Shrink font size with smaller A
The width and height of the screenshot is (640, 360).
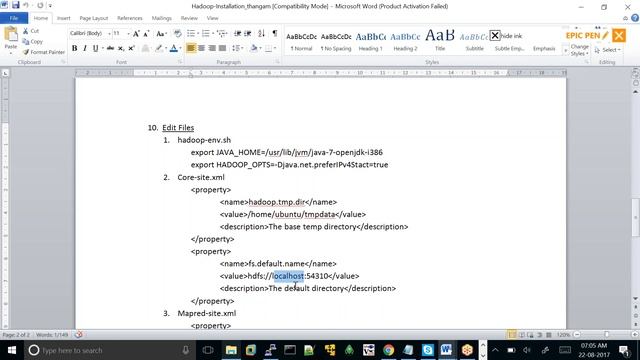[146, 34]
